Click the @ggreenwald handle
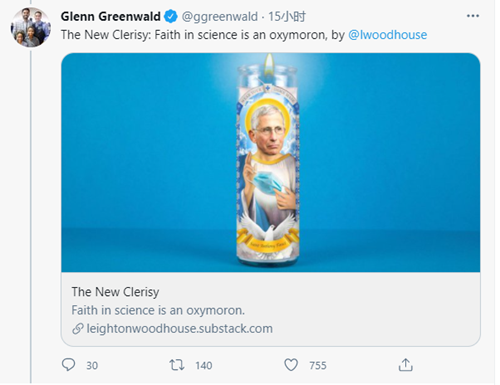The width and height of the screenshot is (500, 385). (x=220, y=16)
